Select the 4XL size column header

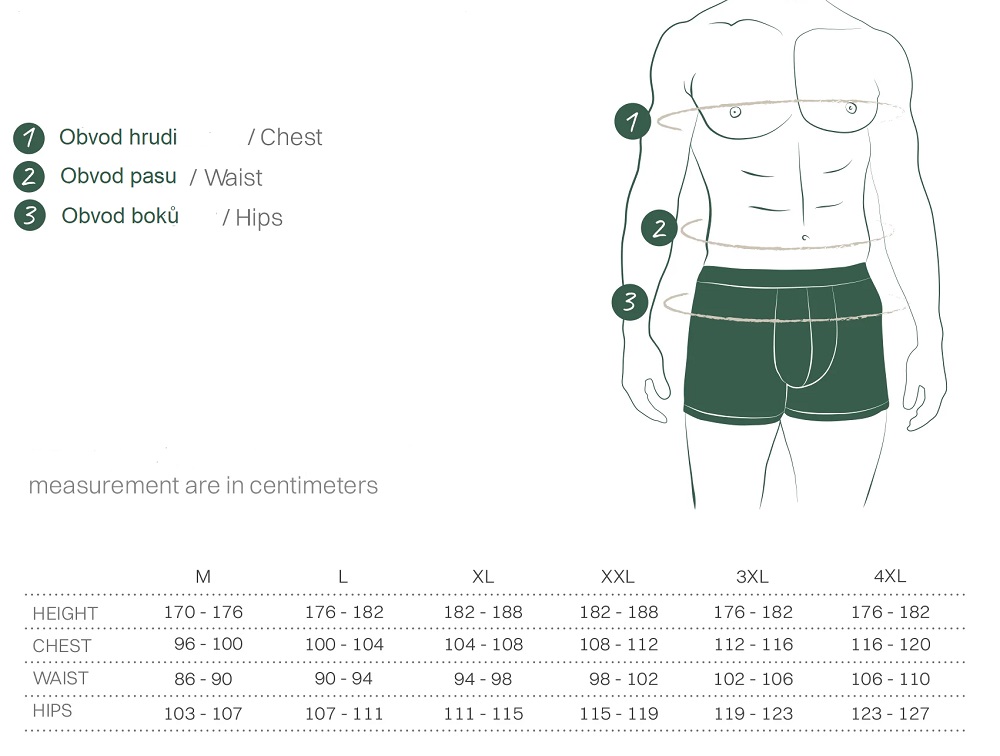[889, 577]
